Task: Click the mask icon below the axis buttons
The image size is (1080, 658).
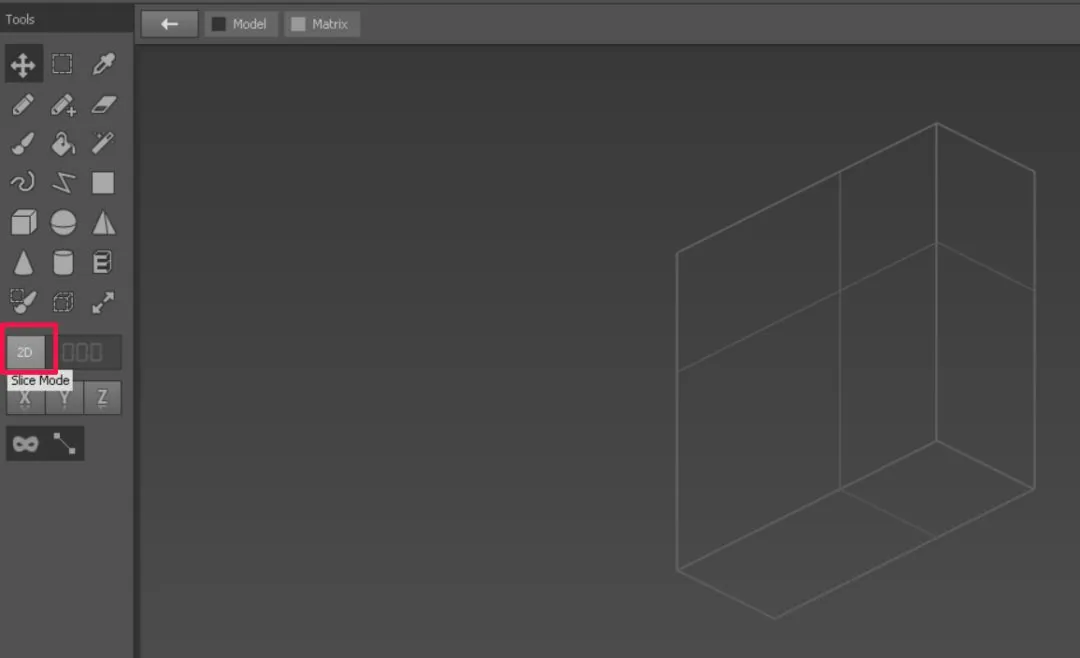Action: [x=25, y=443]
